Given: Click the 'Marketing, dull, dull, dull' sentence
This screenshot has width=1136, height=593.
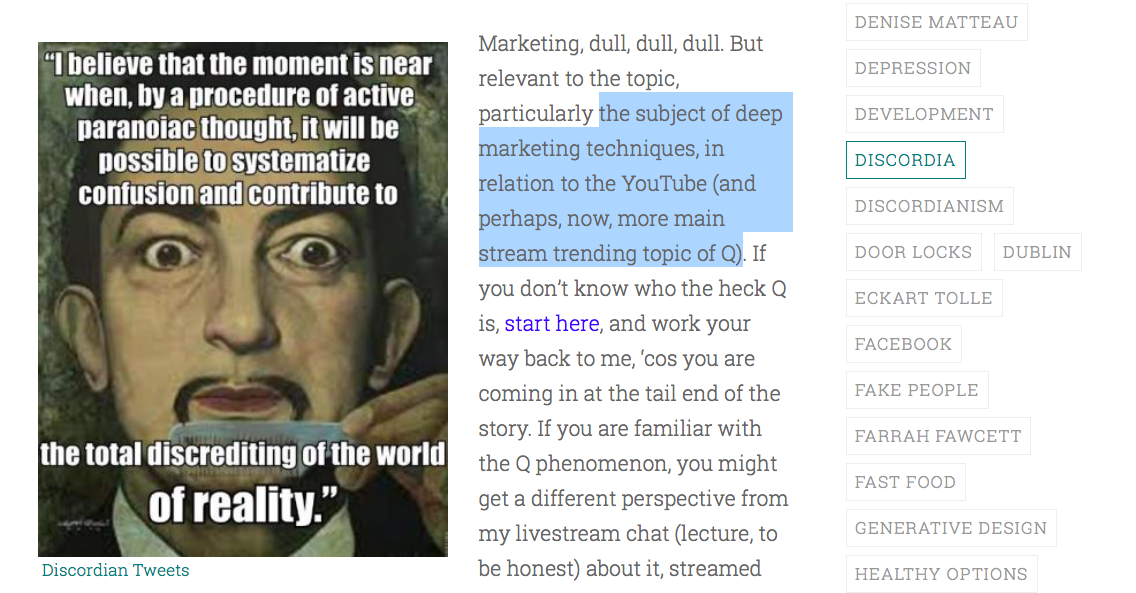Looking at the screenshot, I should coord(620,44).
